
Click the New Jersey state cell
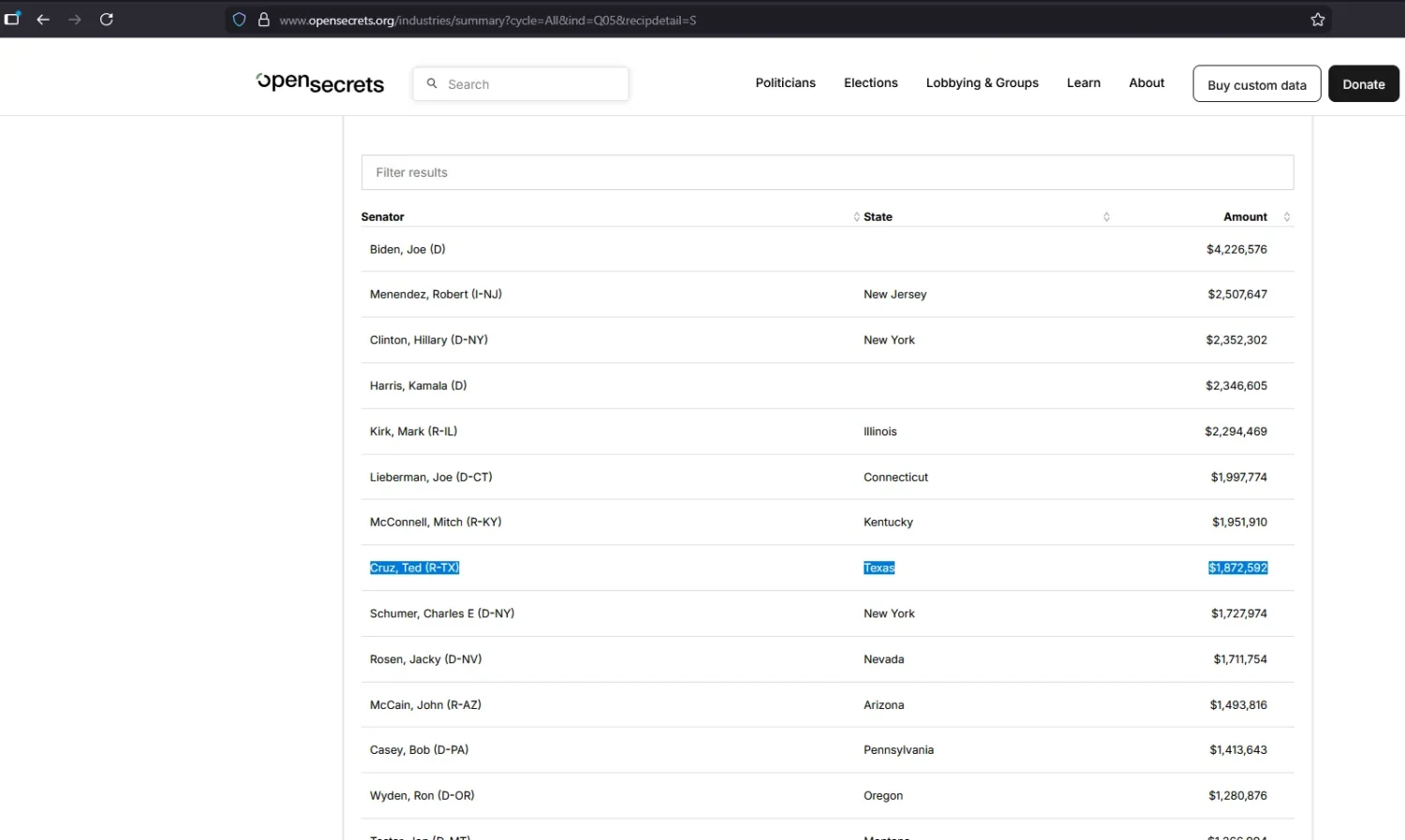coord(895,294)
